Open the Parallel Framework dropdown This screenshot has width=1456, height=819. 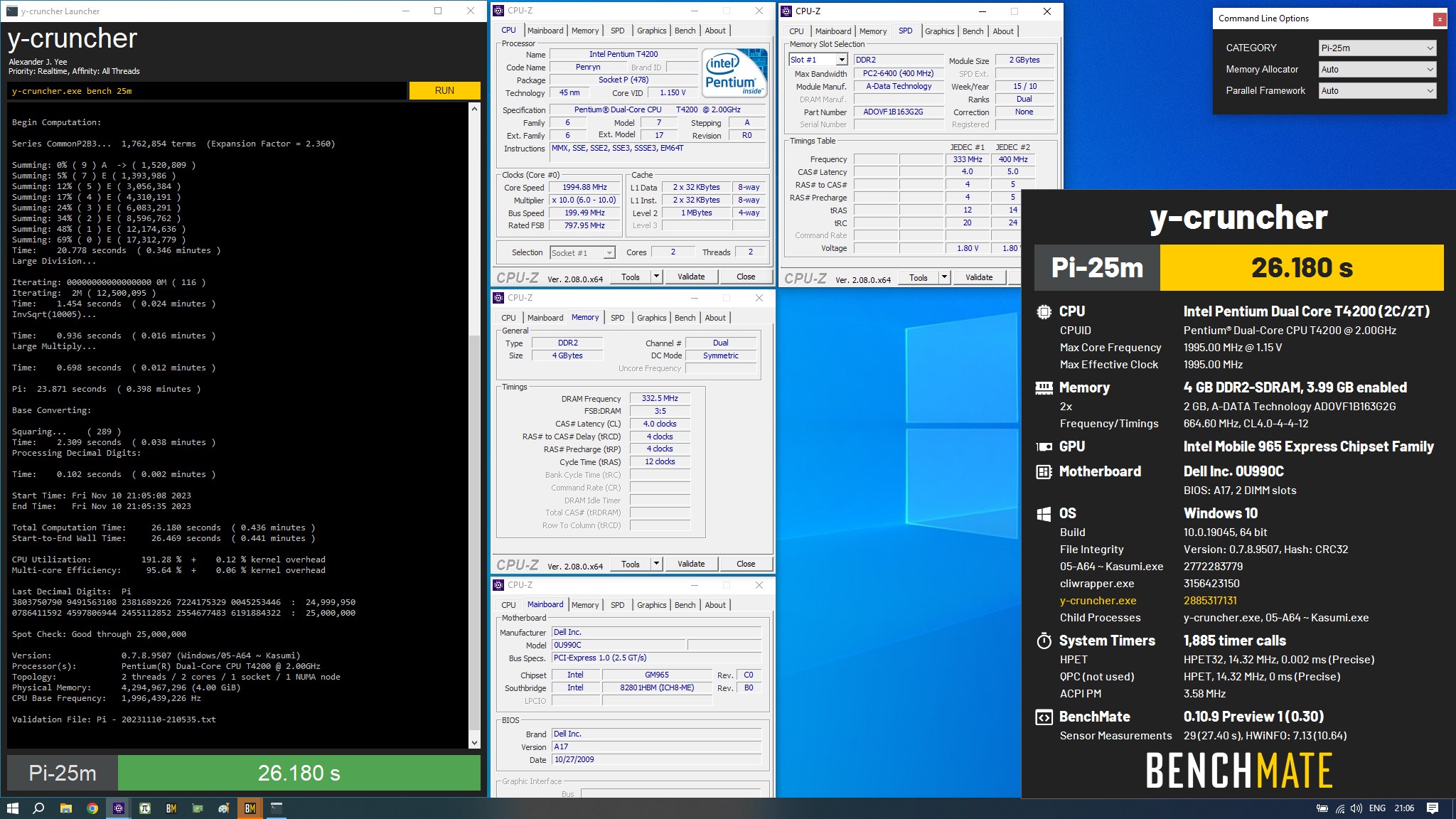pos(1377,90)
